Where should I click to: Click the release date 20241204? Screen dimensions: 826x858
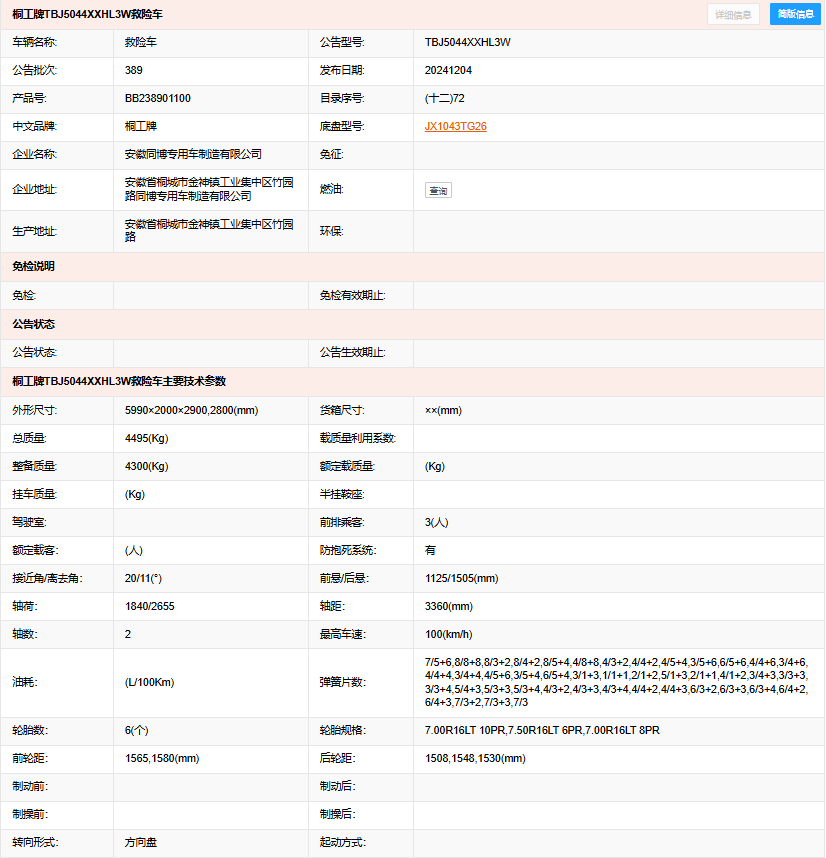(x=449, y=71)
